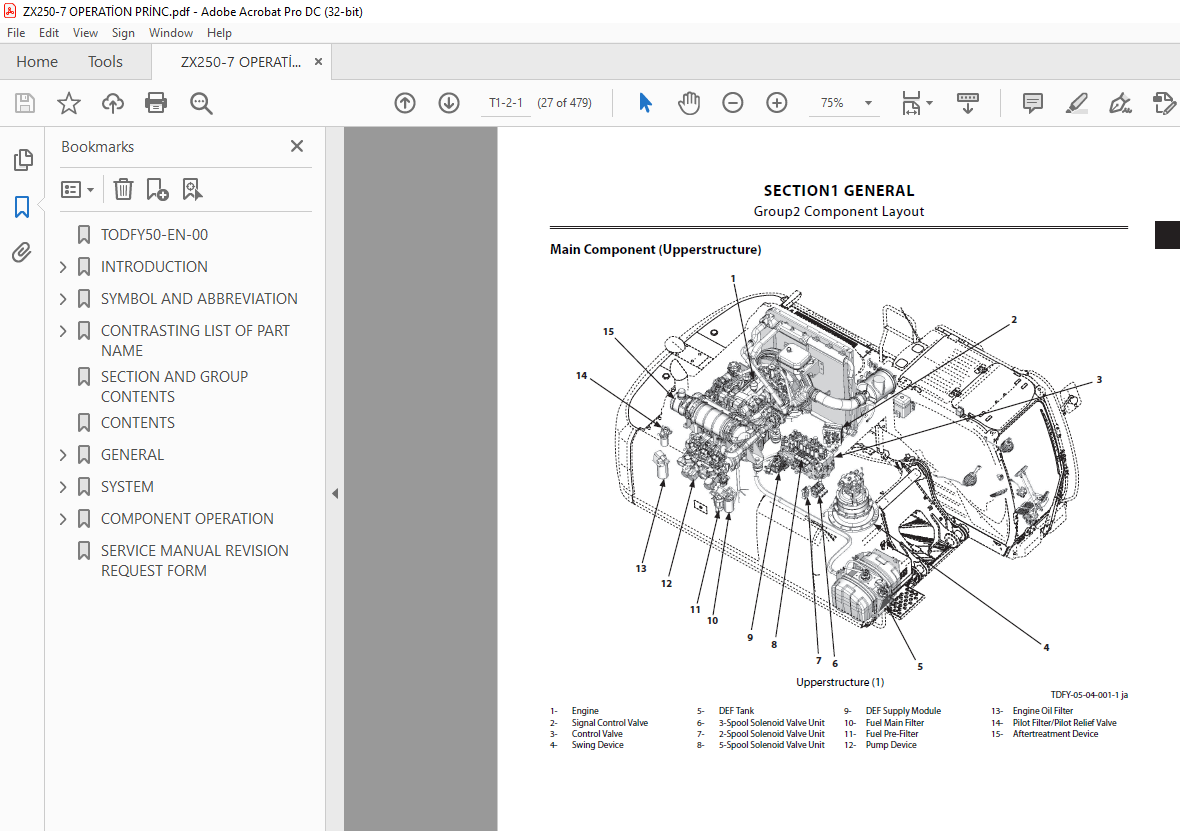The width and height of the screenshot is (1180, 831).
Task: Close the Bookmarks panel
Action: 297,146
